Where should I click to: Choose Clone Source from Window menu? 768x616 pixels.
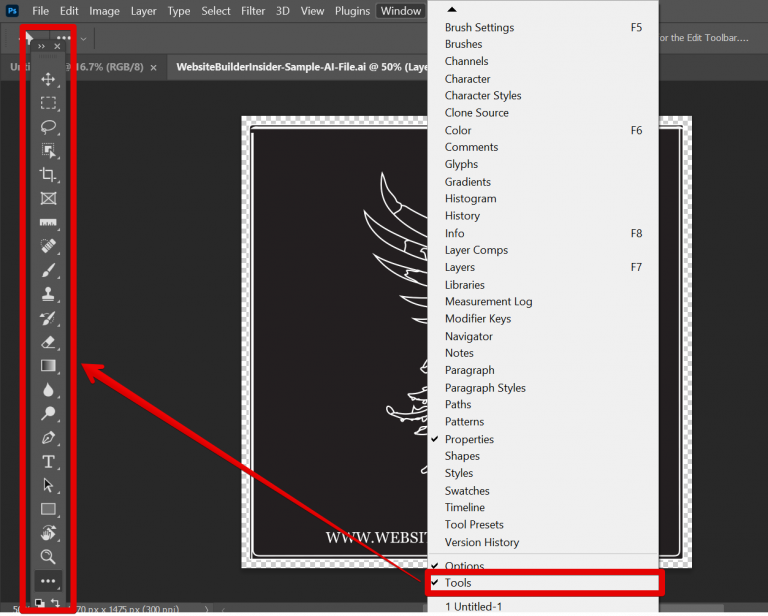click(x=543, y=113)
